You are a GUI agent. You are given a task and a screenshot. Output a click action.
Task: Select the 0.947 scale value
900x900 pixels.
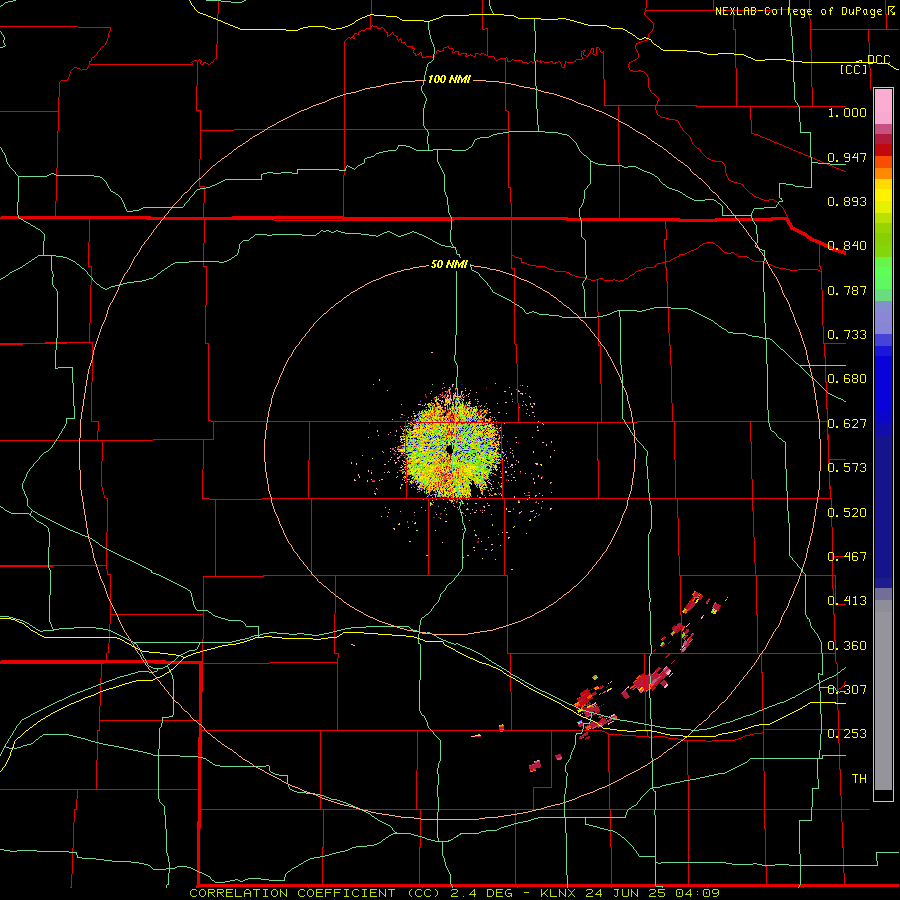click(x=847, y=157)
